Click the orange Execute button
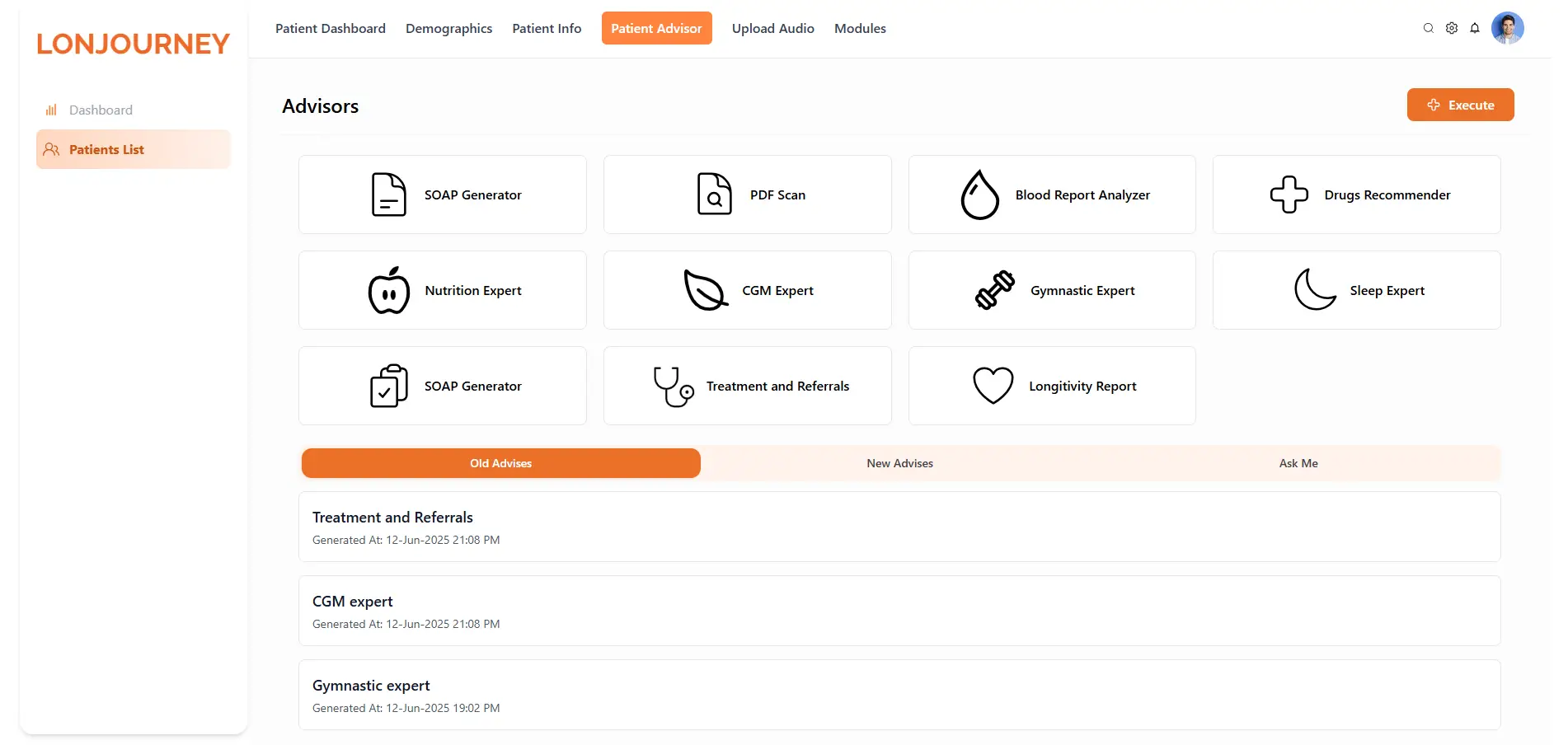The height and width of the screenshot is (745, 1568). [1461, 105]
